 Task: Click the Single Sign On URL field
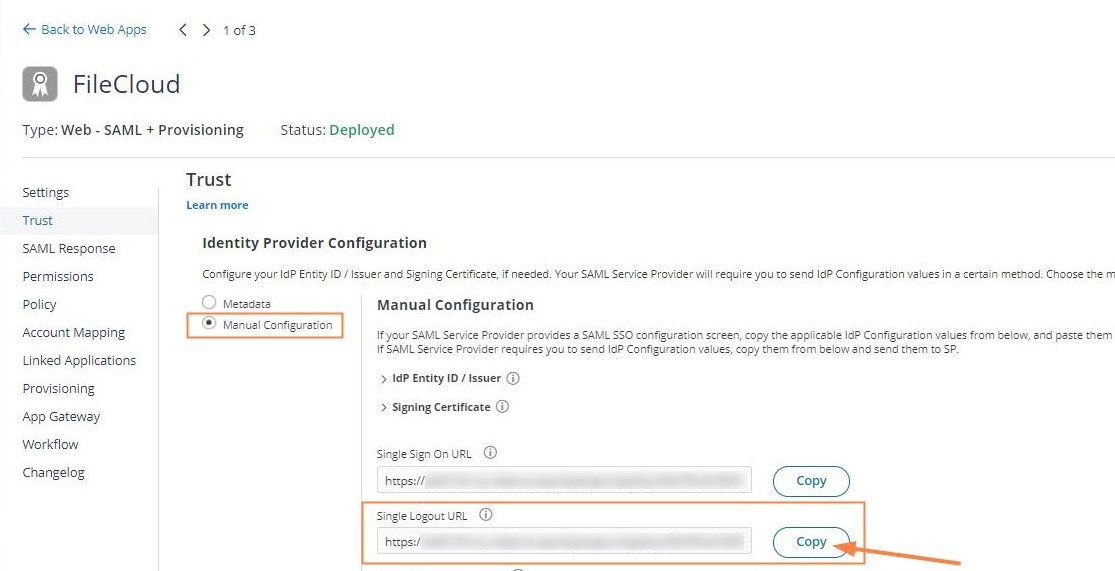[x=564, y=481]
